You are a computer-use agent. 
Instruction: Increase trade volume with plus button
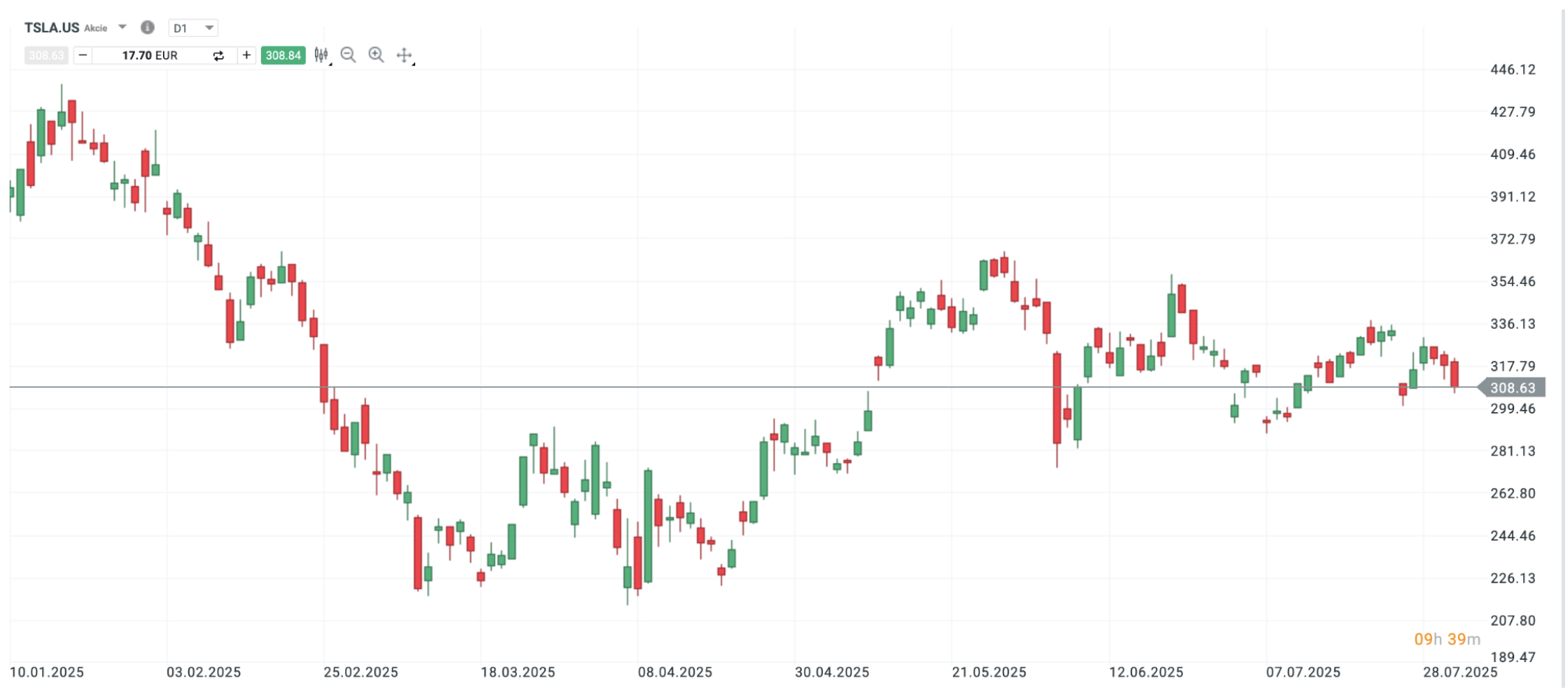[246, 55]
